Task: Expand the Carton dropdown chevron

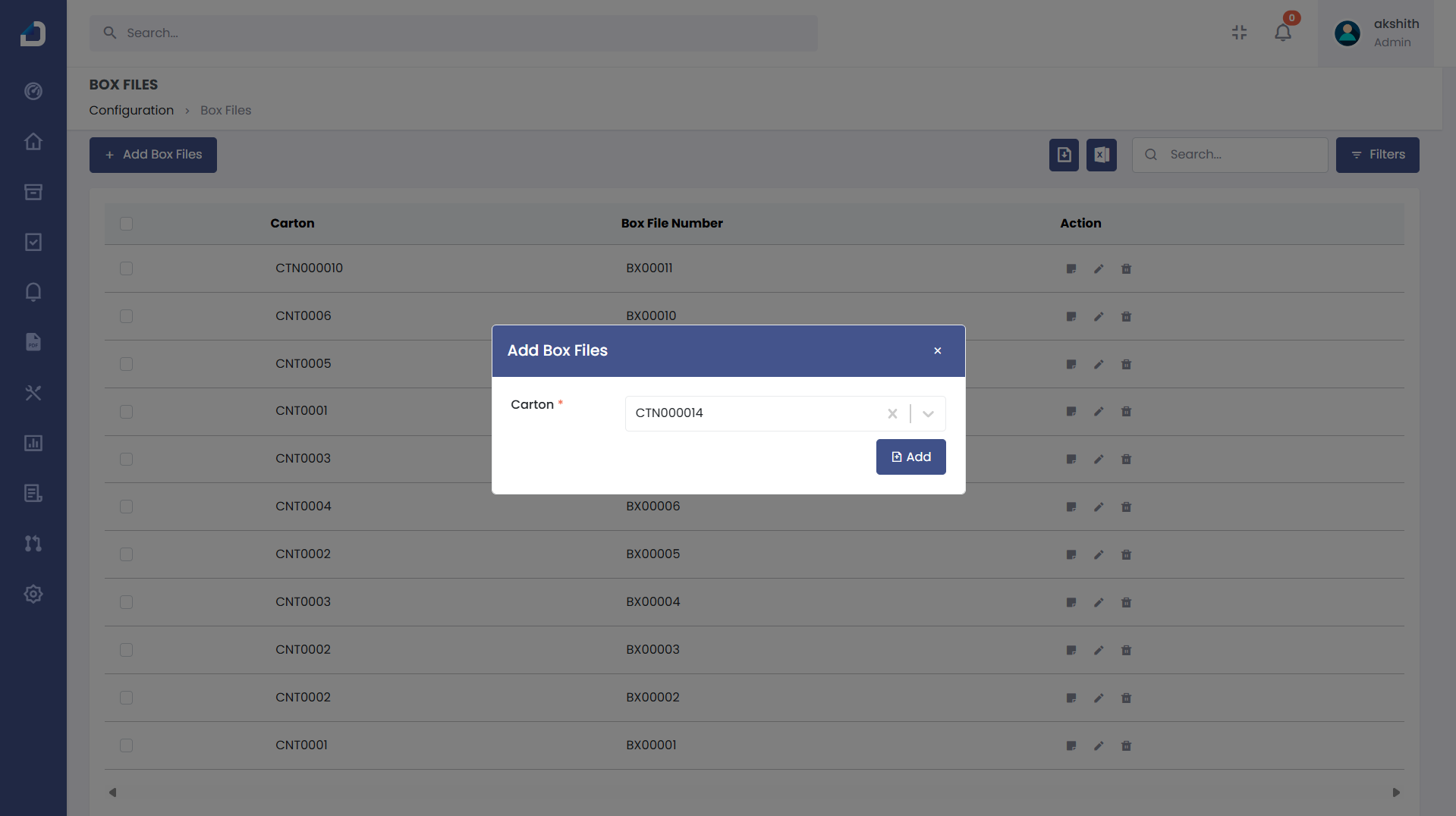Action: click(928, 413)
